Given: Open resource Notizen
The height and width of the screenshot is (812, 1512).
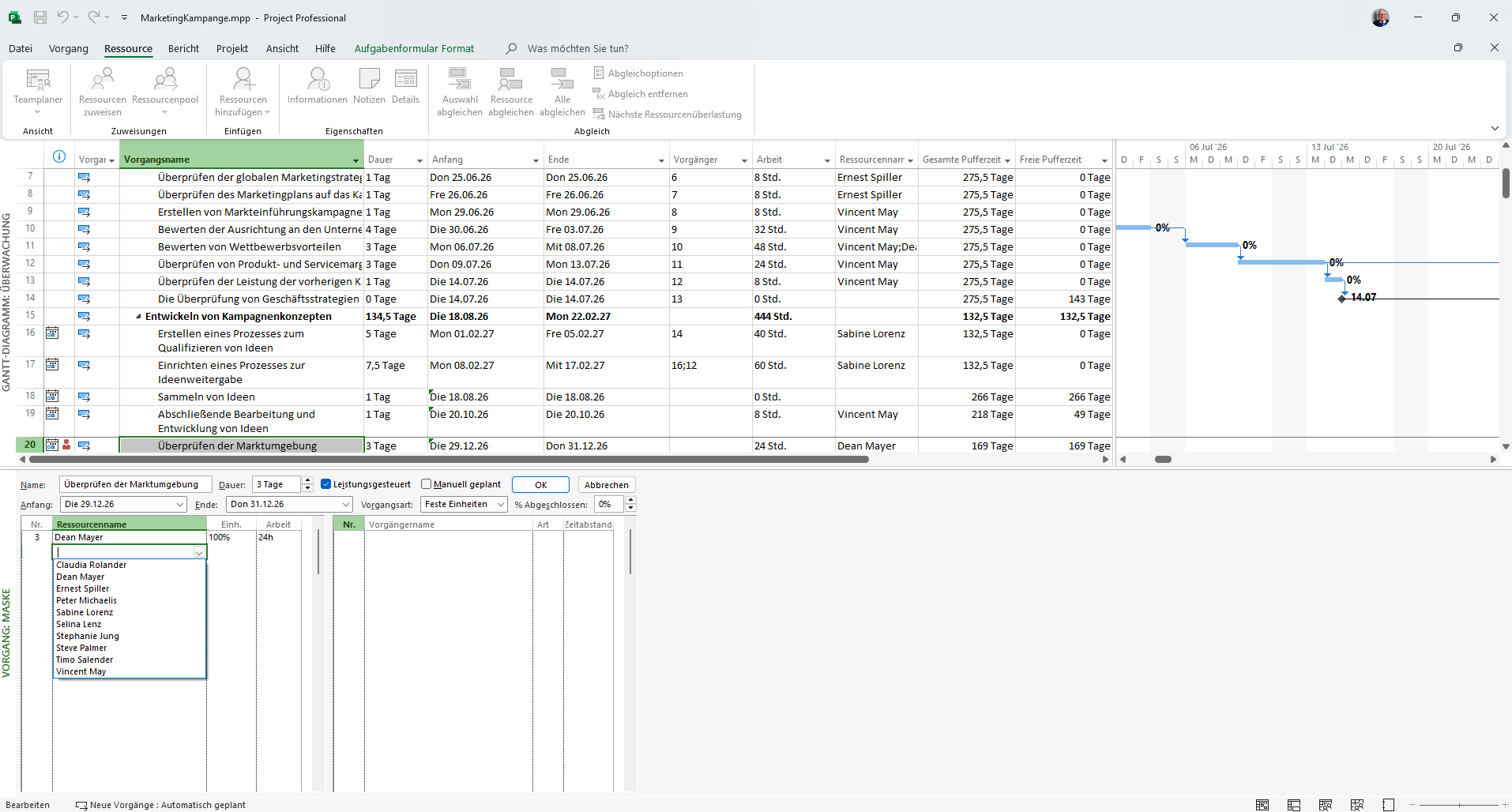Looking at the screenshot, I should (369, 86).
